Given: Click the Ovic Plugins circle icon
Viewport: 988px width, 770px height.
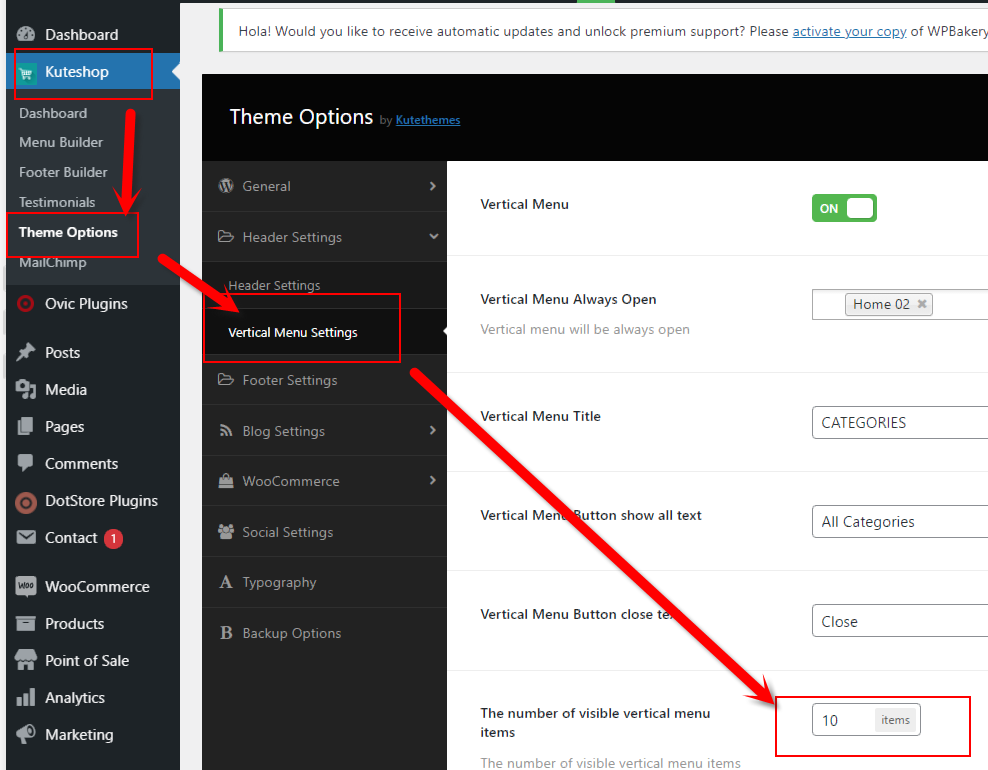Looking at the screenshot, I should pyautogui.click(x=26, y=304).
